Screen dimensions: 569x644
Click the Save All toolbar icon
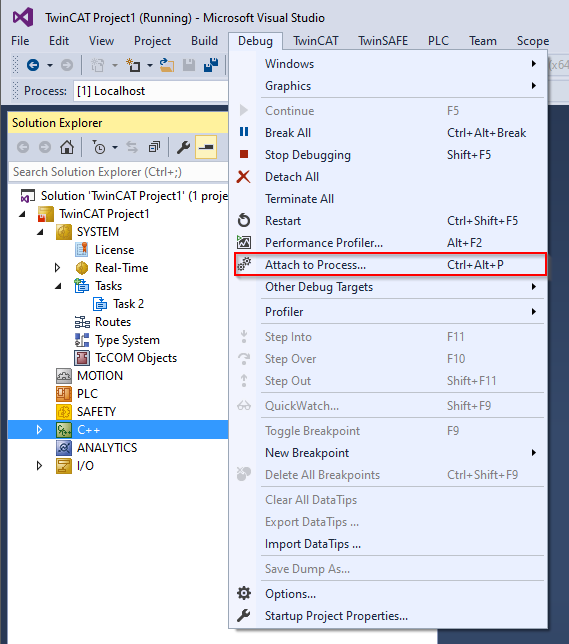[211, 65]
